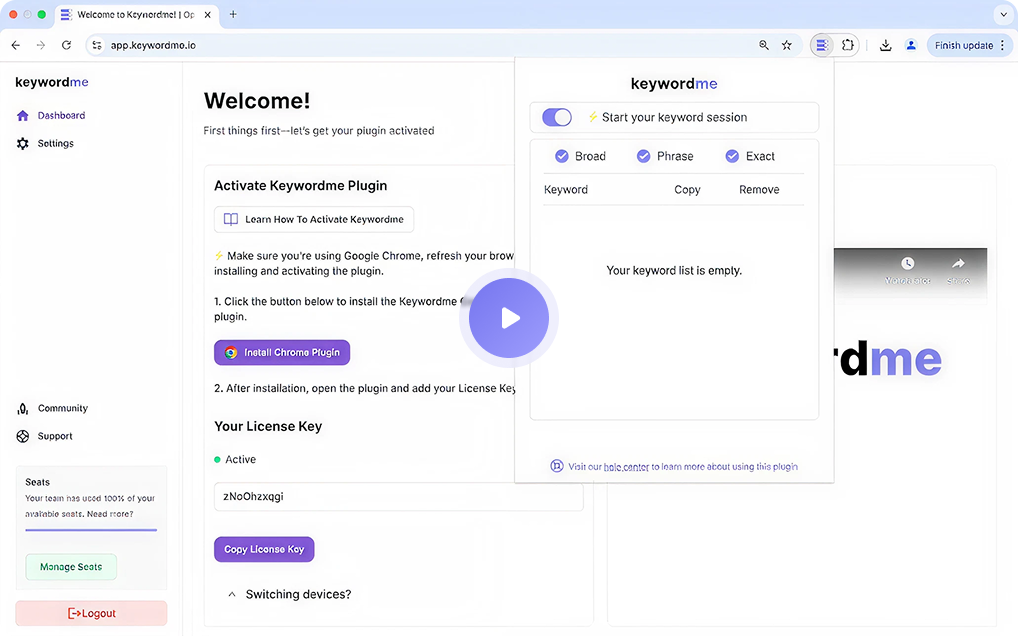
Task: Click the zoom magnifier icon in address bar
Action: [x=764, y=45]
